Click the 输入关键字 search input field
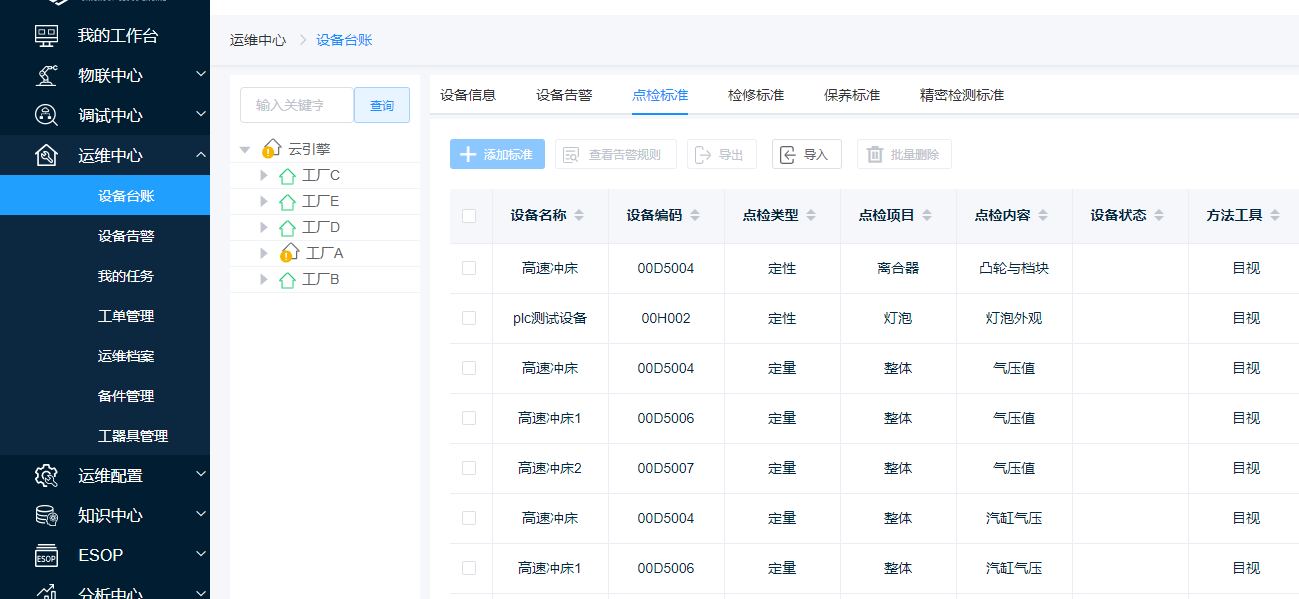1299x599 pixels. click(297, 105)
